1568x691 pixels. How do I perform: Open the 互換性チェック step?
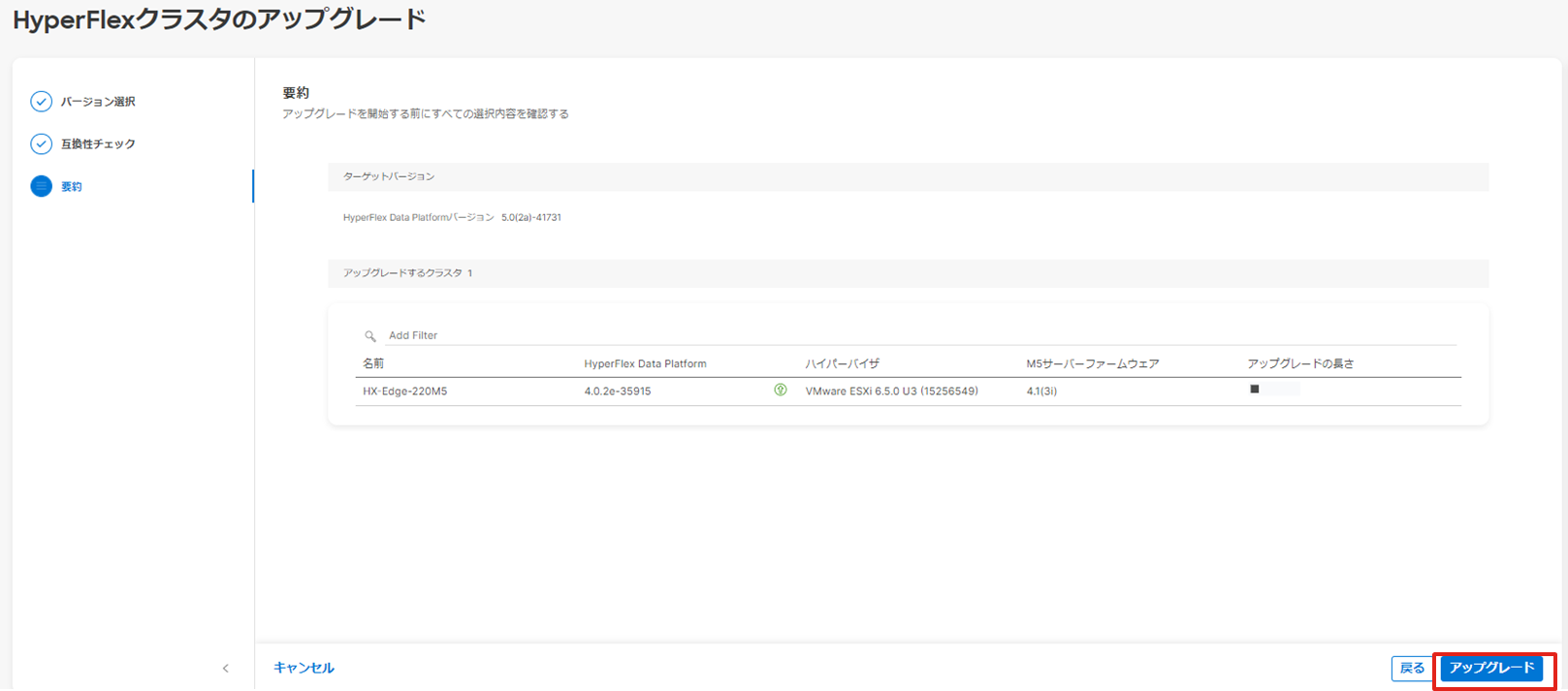tap(98, 144)
